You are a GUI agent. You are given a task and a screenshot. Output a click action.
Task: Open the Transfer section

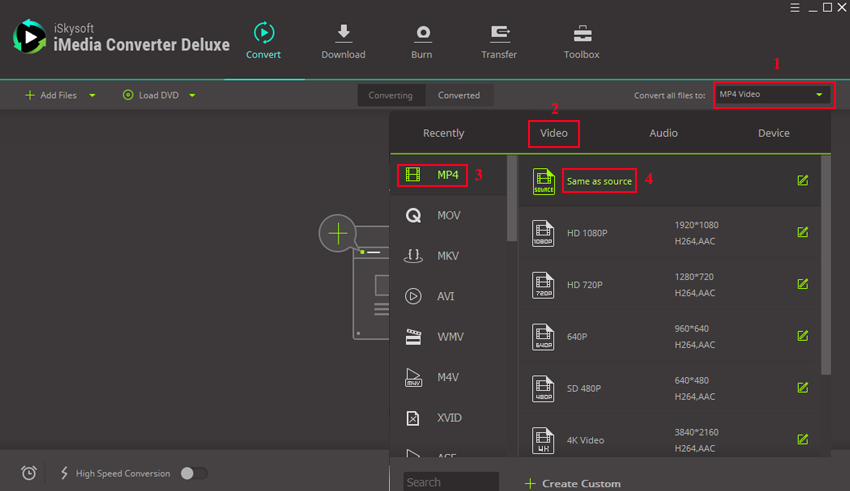(499, 42)
